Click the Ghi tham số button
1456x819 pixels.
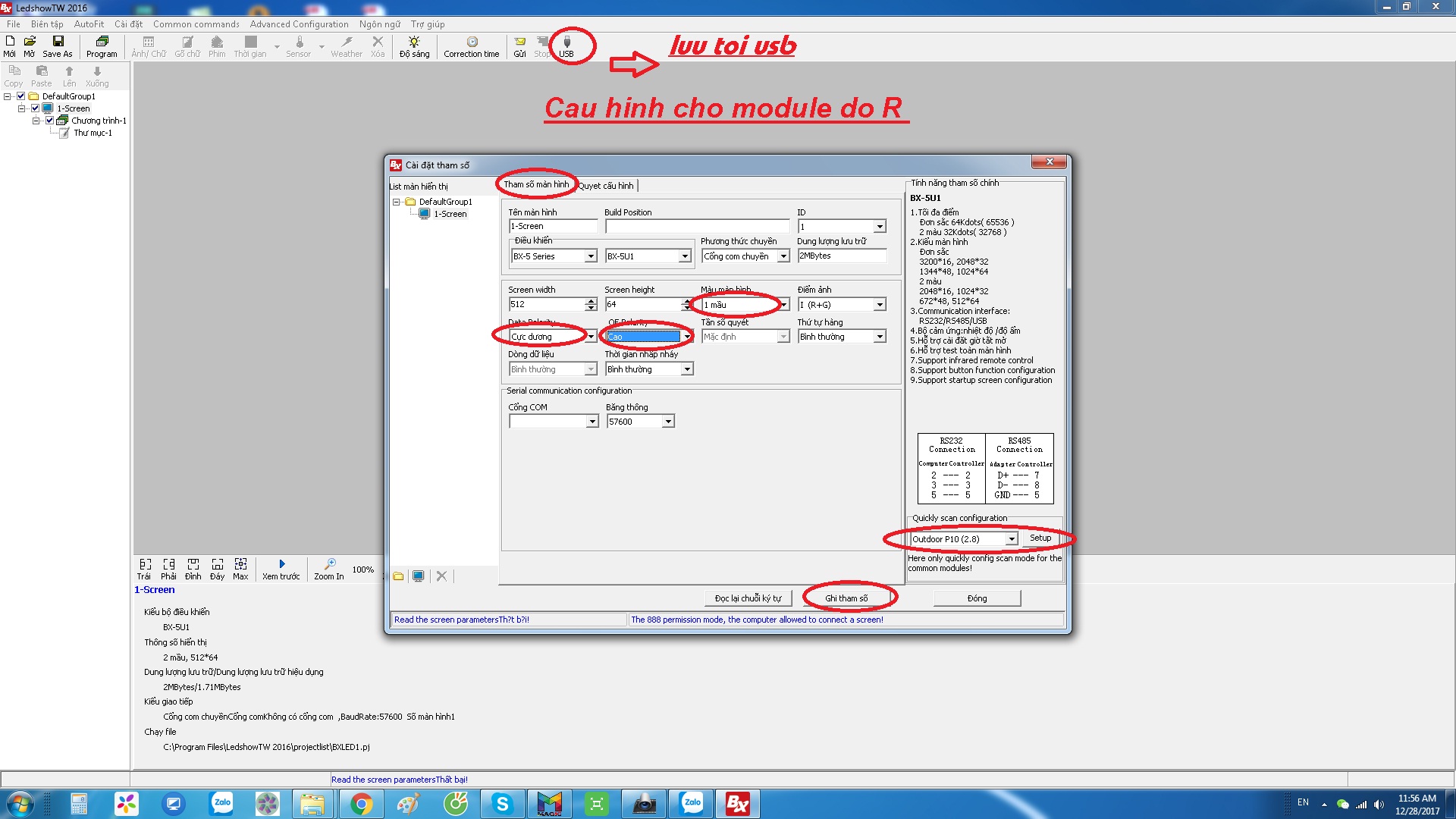pyautogui.click(x=846, y=598)
